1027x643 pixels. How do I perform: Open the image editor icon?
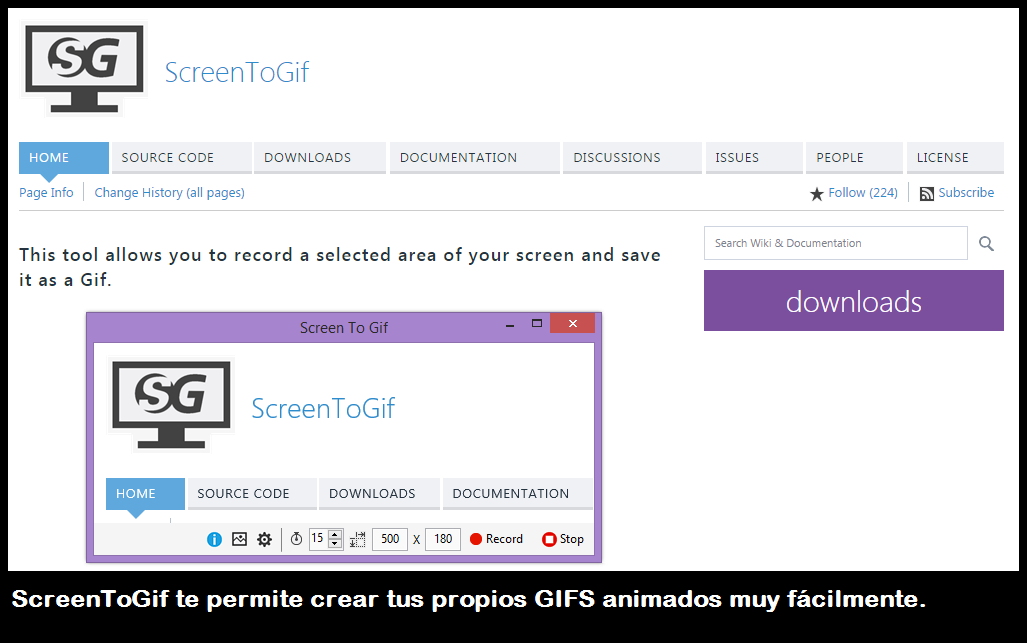[x=239, y=539]
